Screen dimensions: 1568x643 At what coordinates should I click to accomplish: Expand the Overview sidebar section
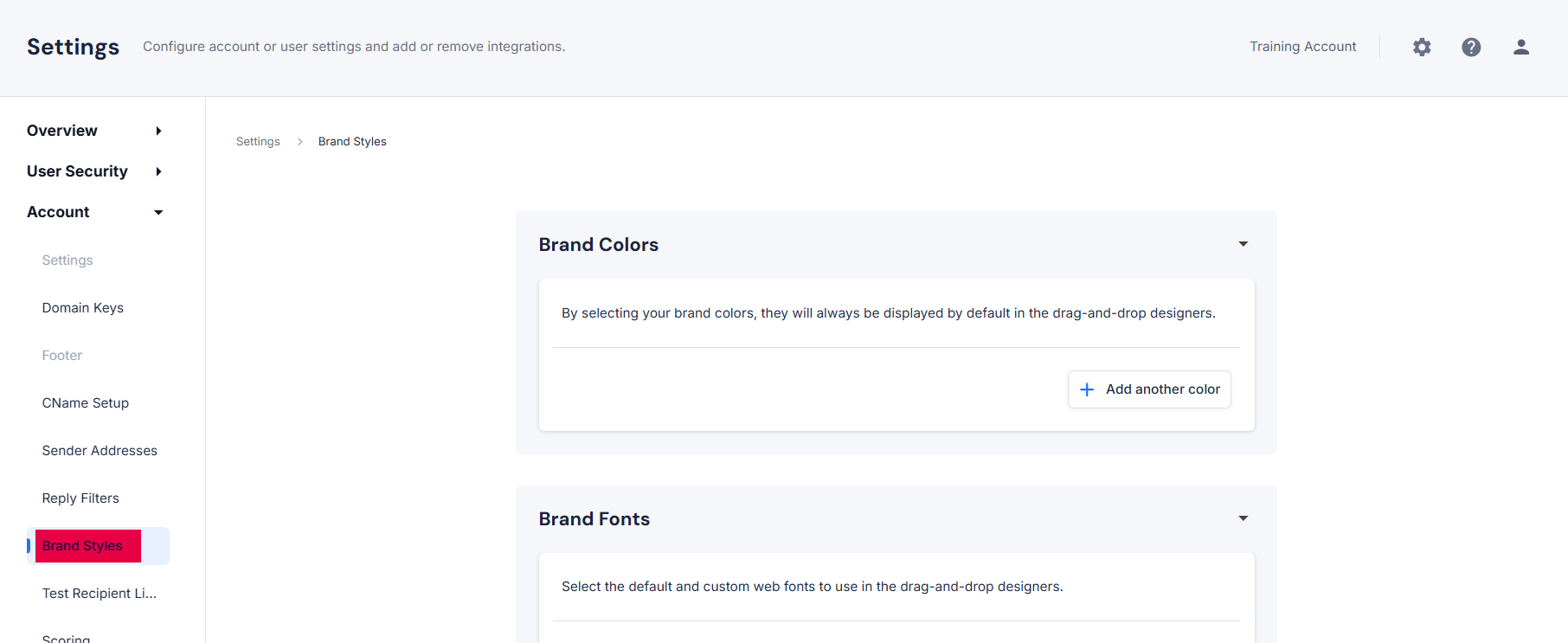click(x=158, y=131)
